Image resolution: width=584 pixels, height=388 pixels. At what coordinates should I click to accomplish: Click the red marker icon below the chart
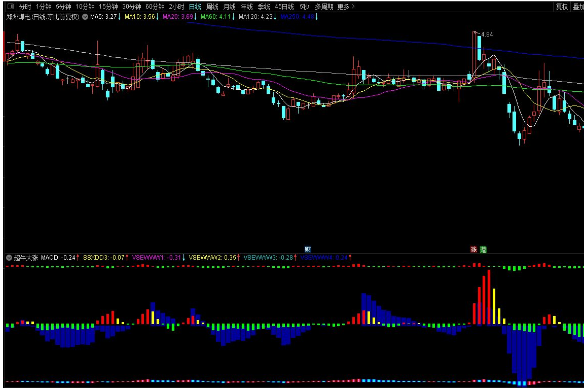(x=474, y=249)
